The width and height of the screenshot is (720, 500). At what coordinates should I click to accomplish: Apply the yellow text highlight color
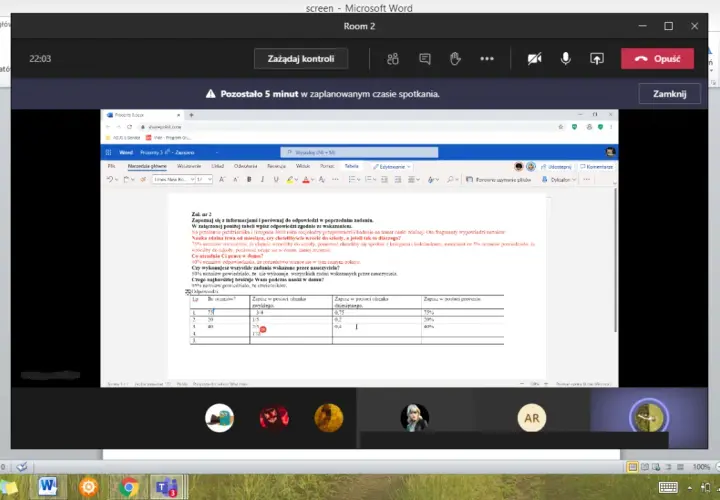pos(290,180)
